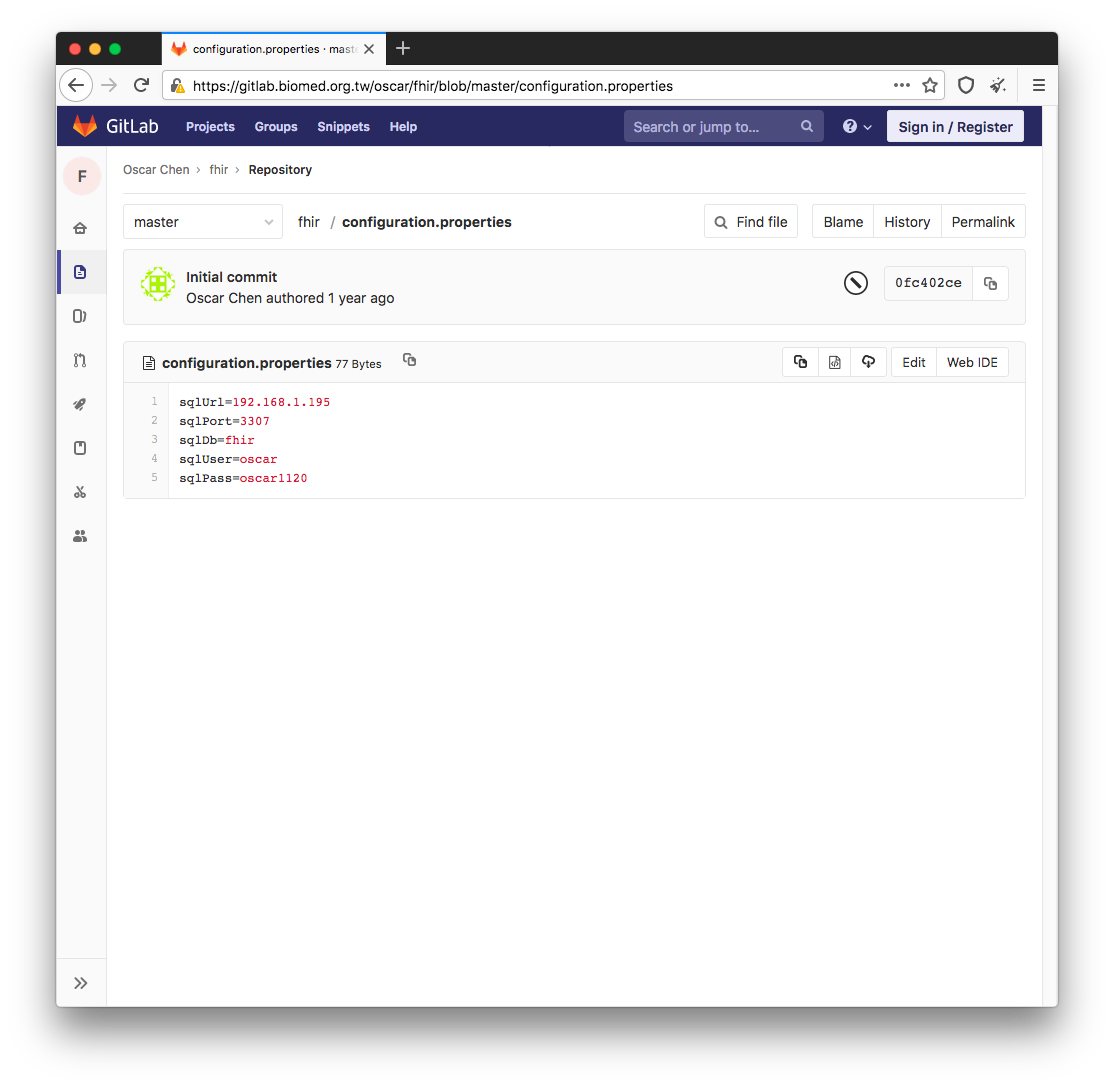The height and width of the screenshot is (1087, 1114).
Task: Open the master branch dropdown
Action: (202, 222)
